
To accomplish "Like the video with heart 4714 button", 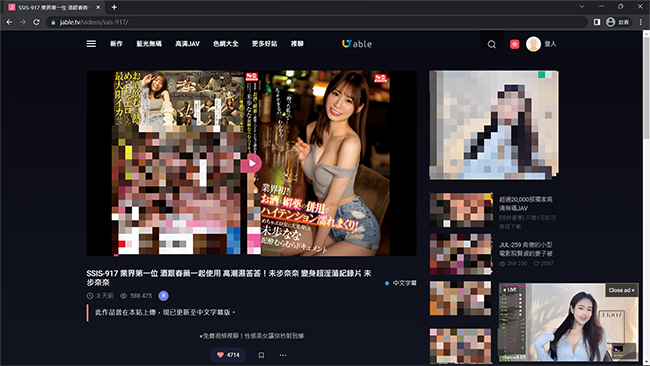I will click(x=228, y=355).
